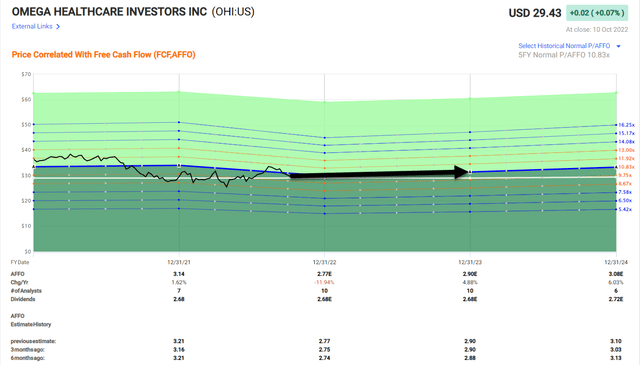Screen dimensions: 640x365
Task: Click the AFFO estimate 2.77E
Action: pyautogui.click(x=324, y=274)
